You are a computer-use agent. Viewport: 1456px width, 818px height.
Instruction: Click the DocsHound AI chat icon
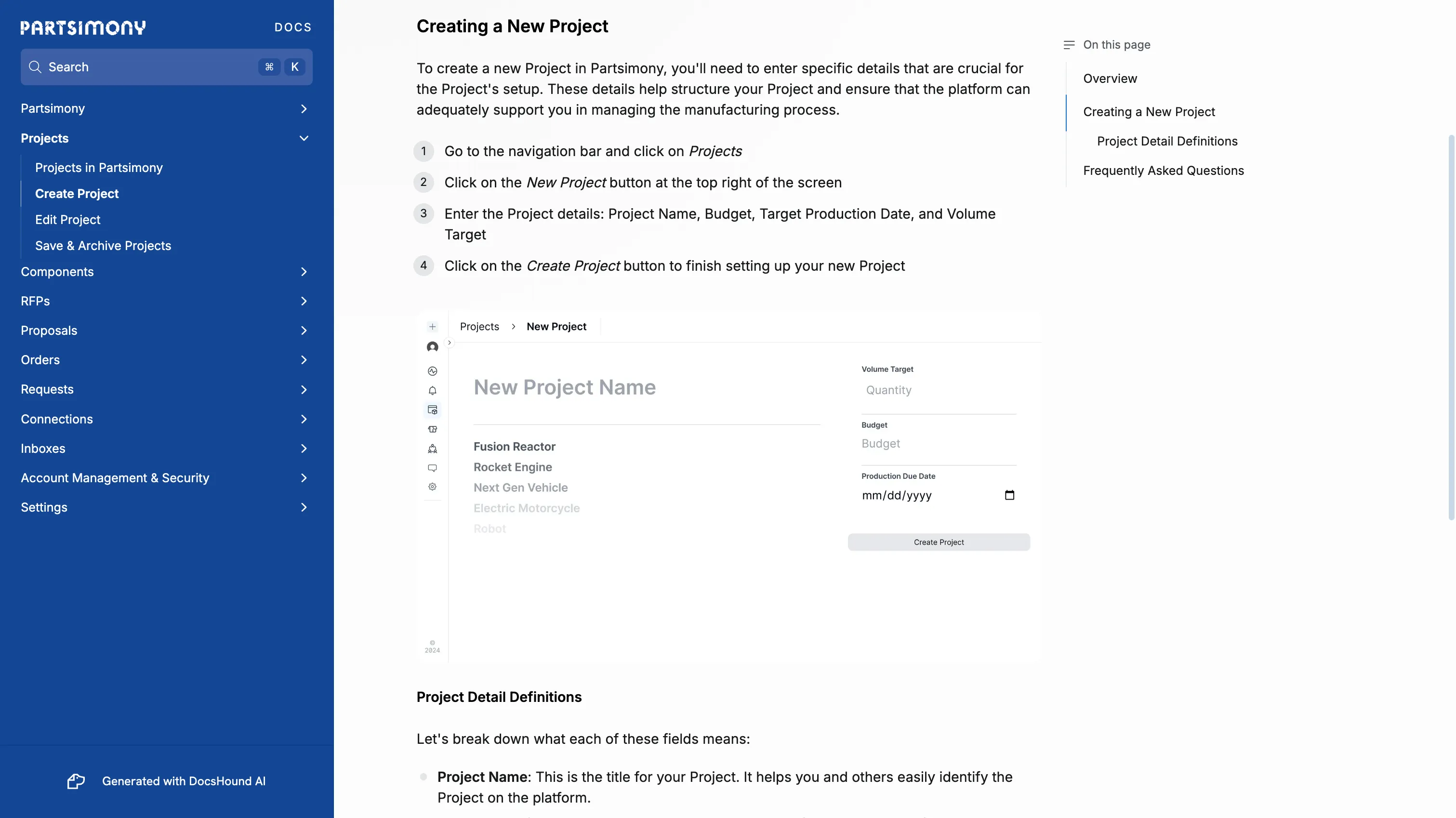pos(75,781)
